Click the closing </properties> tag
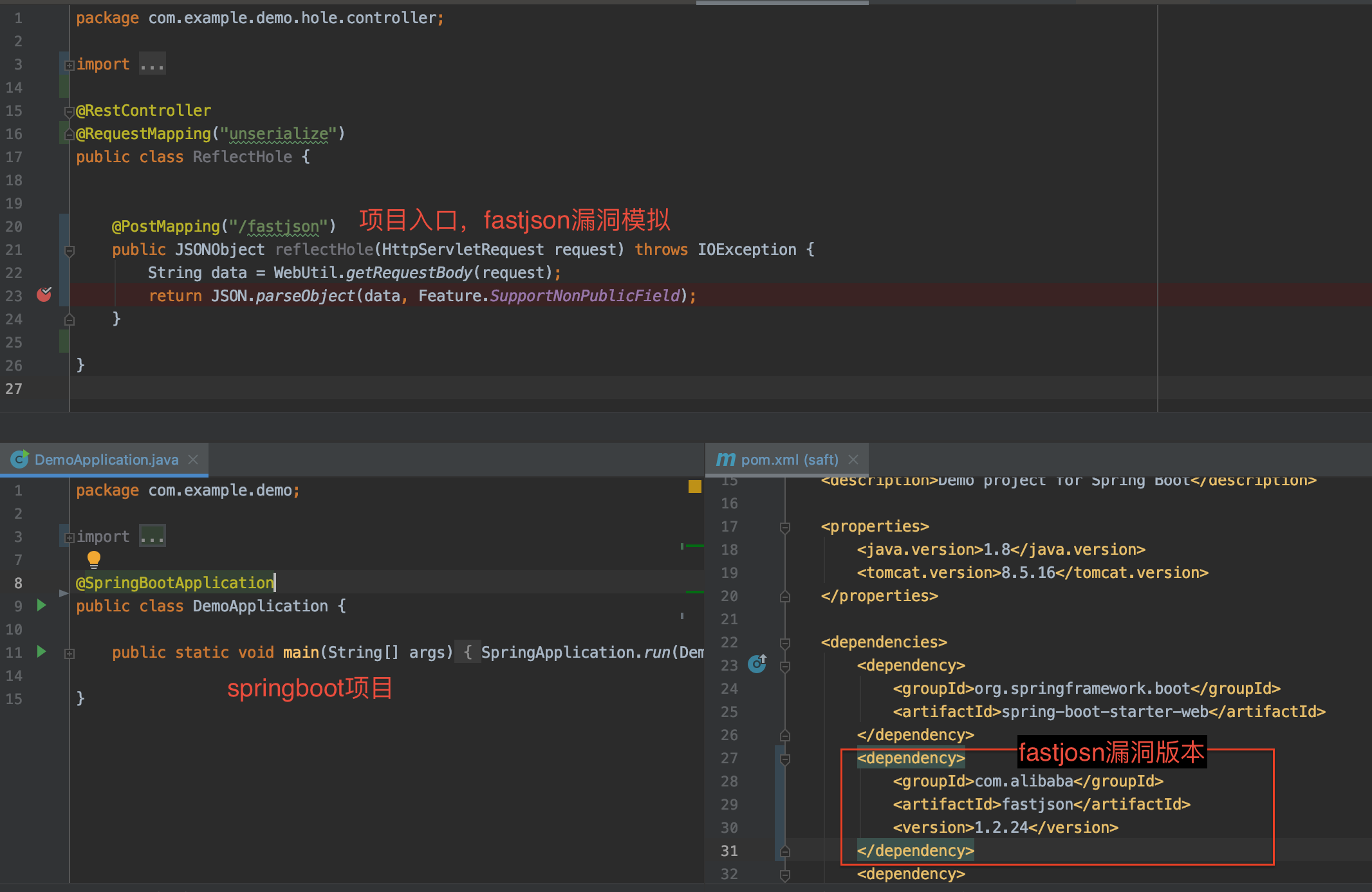Viewport: 1372px width, 892px height. point(879,595)
